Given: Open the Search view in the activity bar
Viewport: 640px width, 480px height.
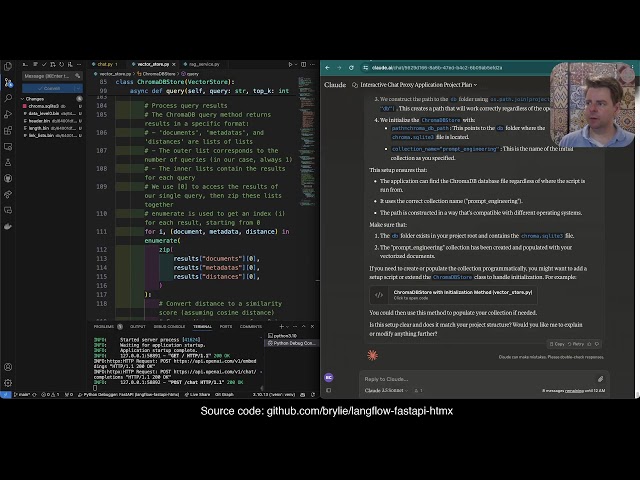Looking at the screenshot, I should (x=8, y=98).
